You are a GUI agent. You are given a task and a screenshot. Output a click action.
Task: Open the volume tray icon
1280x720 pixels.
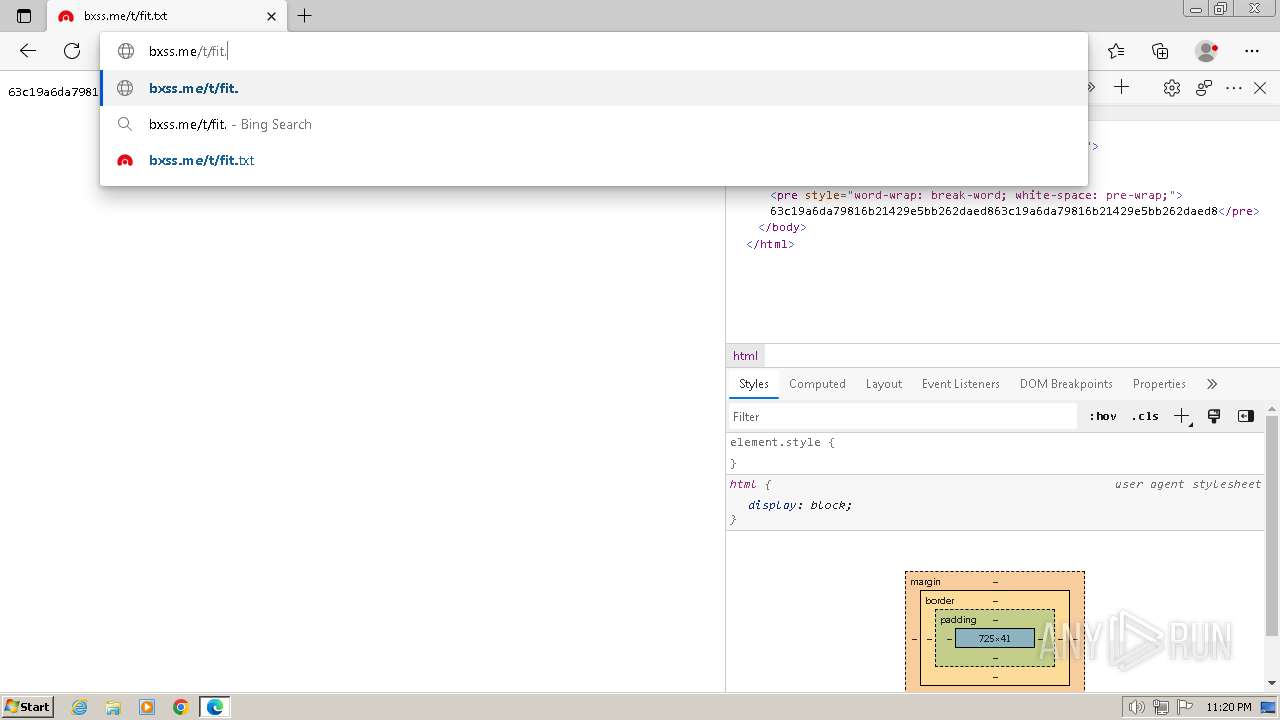(x=1137, y=707)
